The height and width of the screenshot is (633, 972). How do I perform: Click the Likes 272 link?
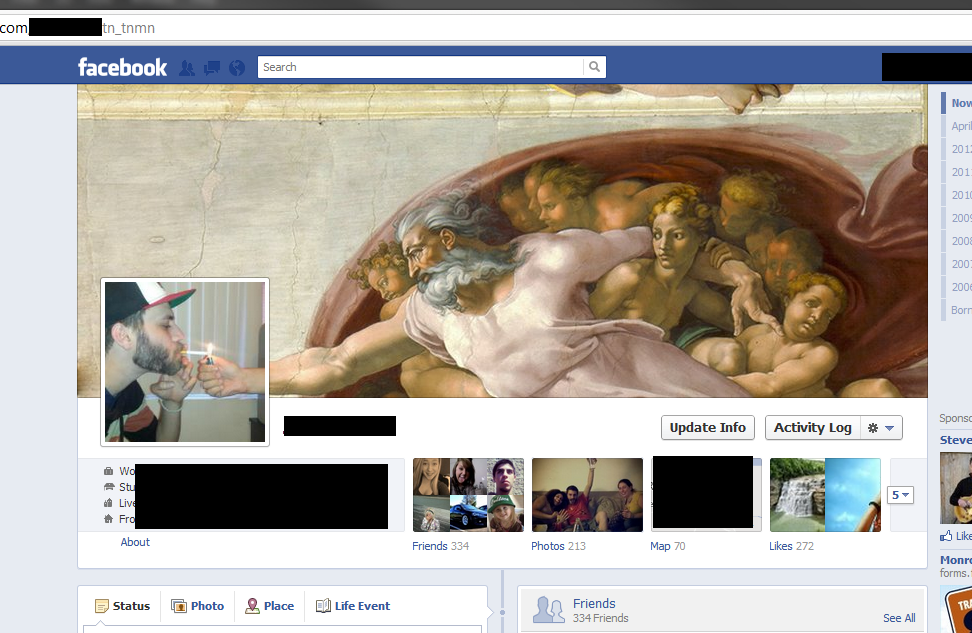(x=791, y=546)
